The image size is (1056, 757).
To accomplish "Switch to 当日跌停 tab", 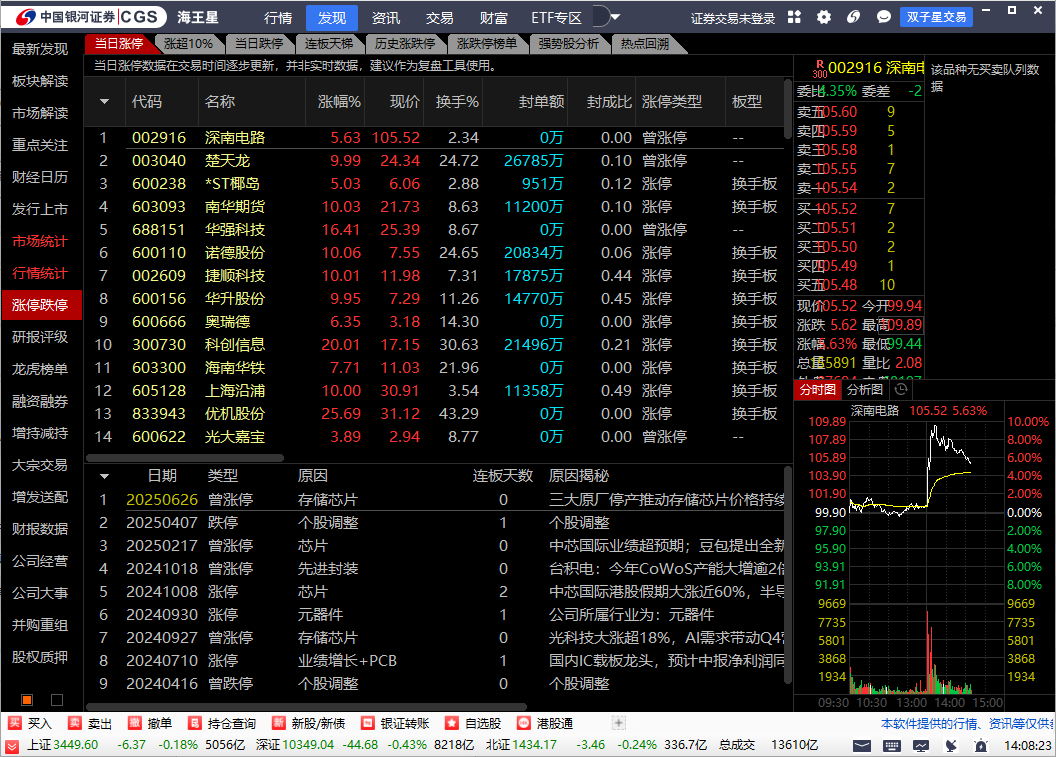I will [259, 44].
